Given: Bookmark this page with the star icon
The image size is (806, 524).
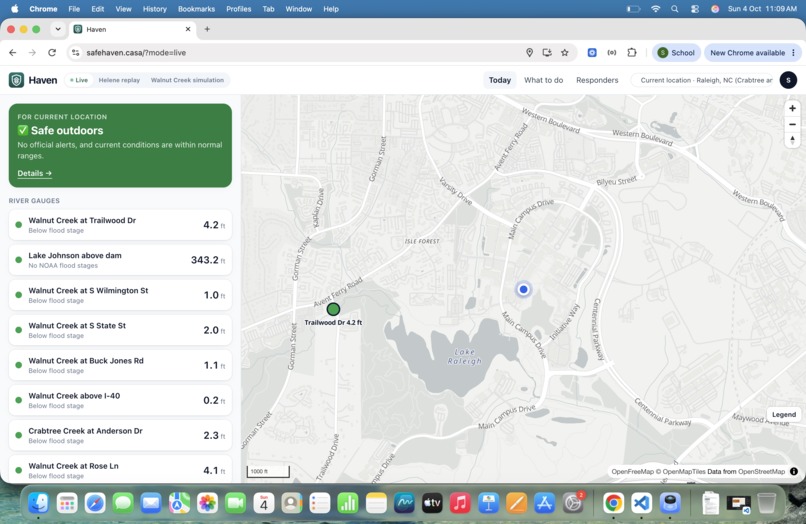Looking at the screenshot, I should [x=564, y=52].
